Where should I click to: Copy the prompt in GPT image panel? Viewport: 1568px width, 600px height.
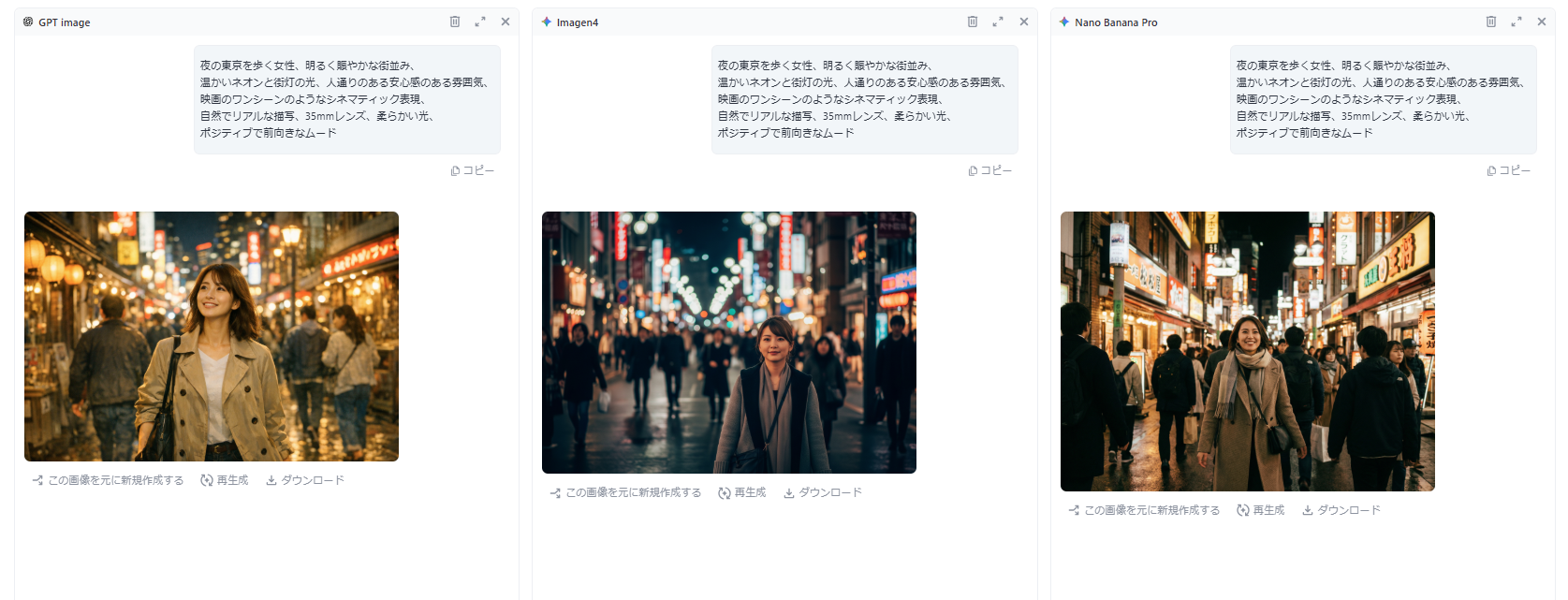pyautogui.click(x=473, y=170)
